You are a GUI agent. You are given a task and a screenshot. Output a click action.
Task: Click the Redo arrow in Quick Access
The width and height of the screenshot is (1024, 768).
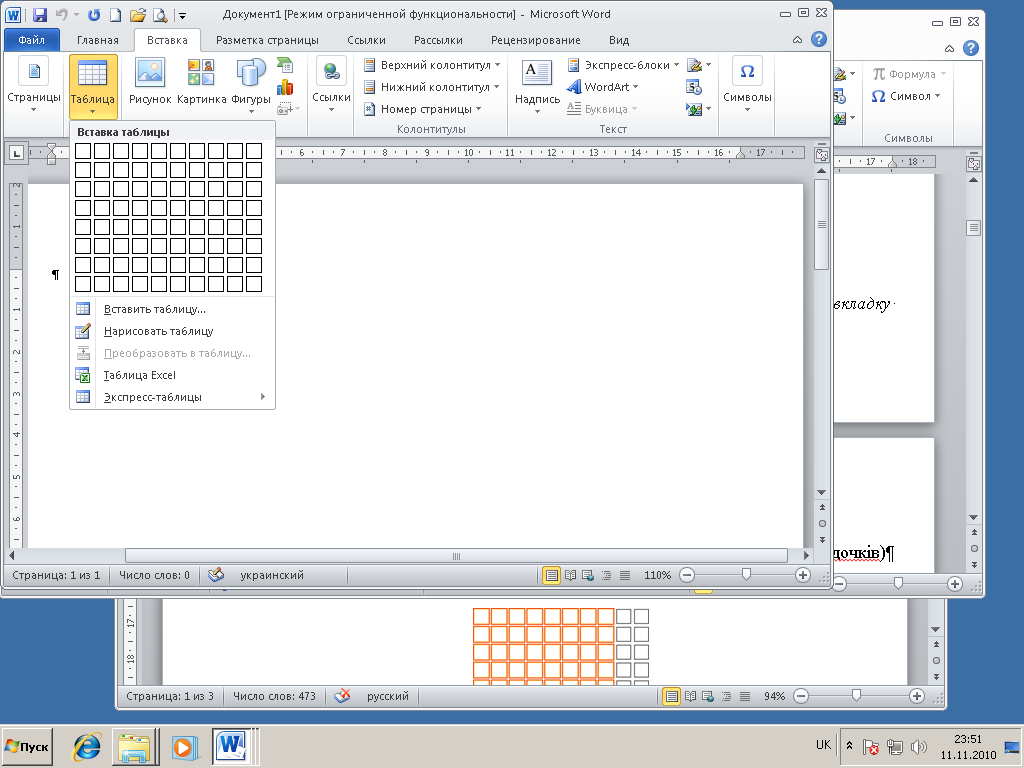click(x=94, y=14)
